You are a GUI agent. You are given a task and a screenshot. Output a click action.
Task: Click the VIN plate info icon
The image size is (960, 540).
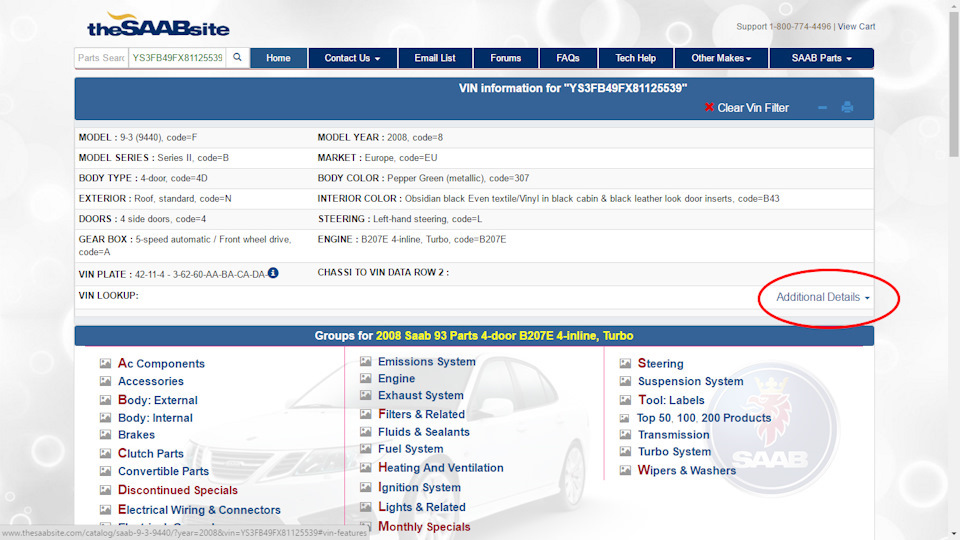click(273, 273)
